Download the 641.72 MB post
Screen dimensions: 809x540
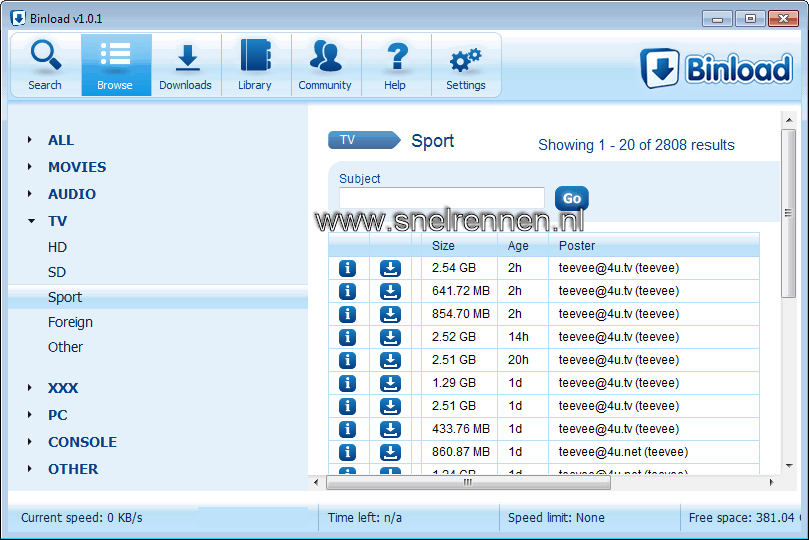click(x=390, y=291)
